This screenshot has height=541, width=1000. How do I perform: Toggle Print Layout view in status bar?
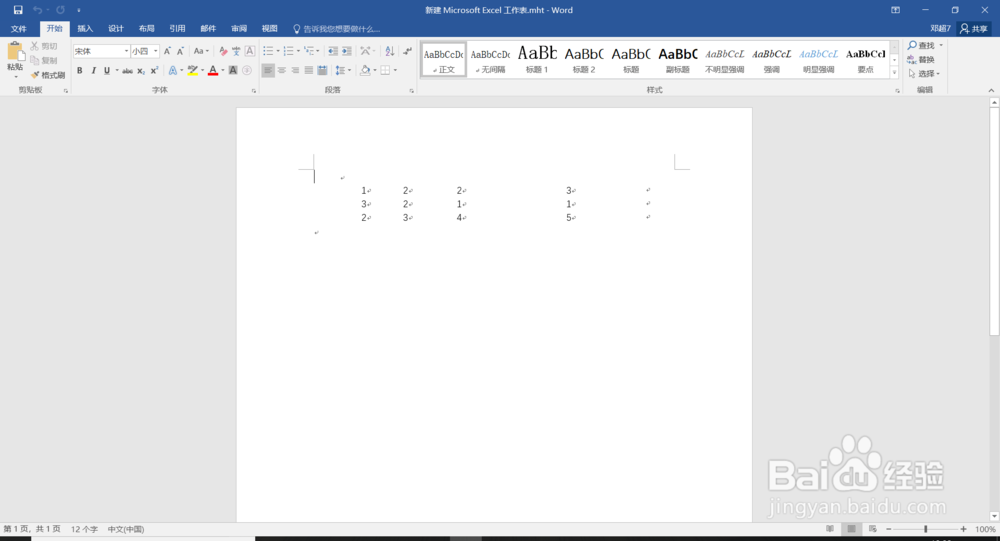(851, 529)
